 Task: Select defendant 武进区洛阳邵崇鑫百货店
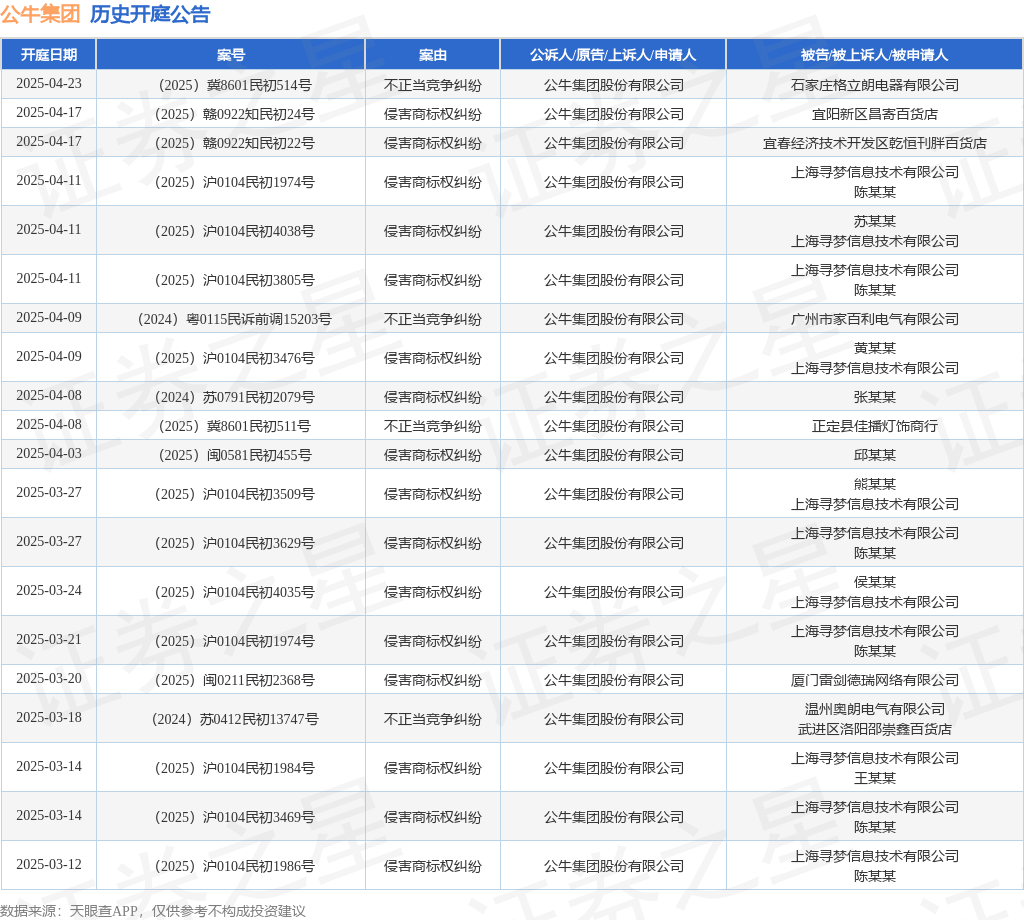pos(875,729)
